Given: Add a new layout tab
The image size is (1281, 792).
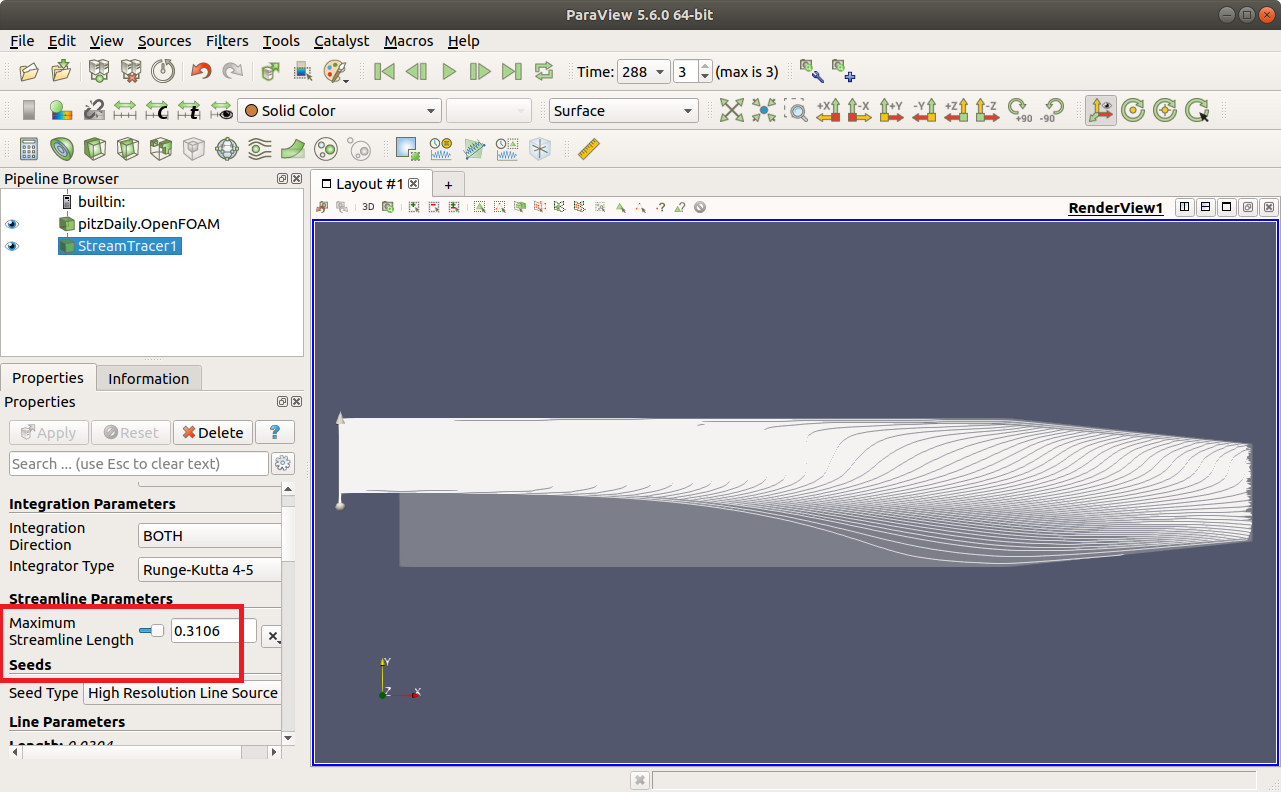Looking at the screenshot, I should 448,184.
